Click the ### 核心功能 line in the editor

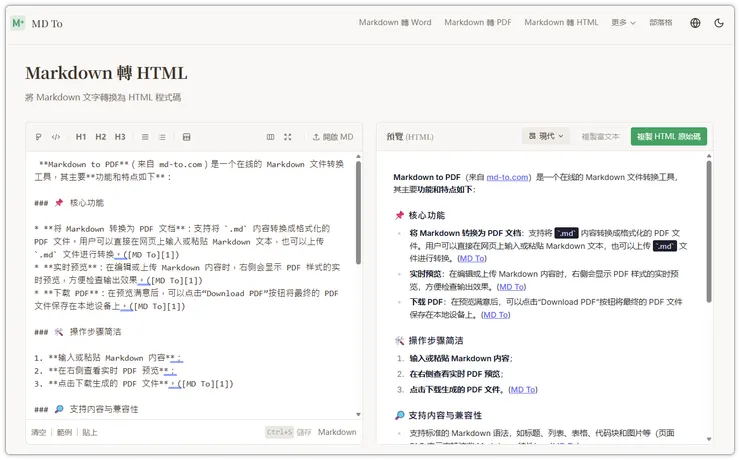(x=69, y=203)
